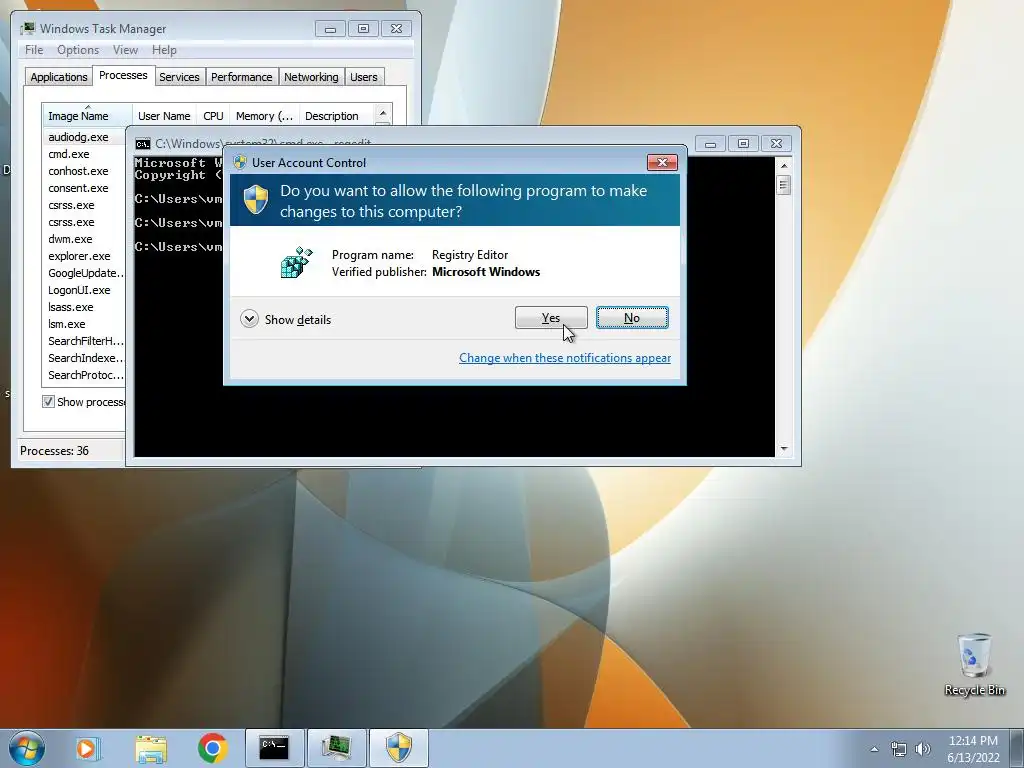1024x768 pixels.
Task: Click the Task Manager title bar icon
Action: (x=27, y=29)
